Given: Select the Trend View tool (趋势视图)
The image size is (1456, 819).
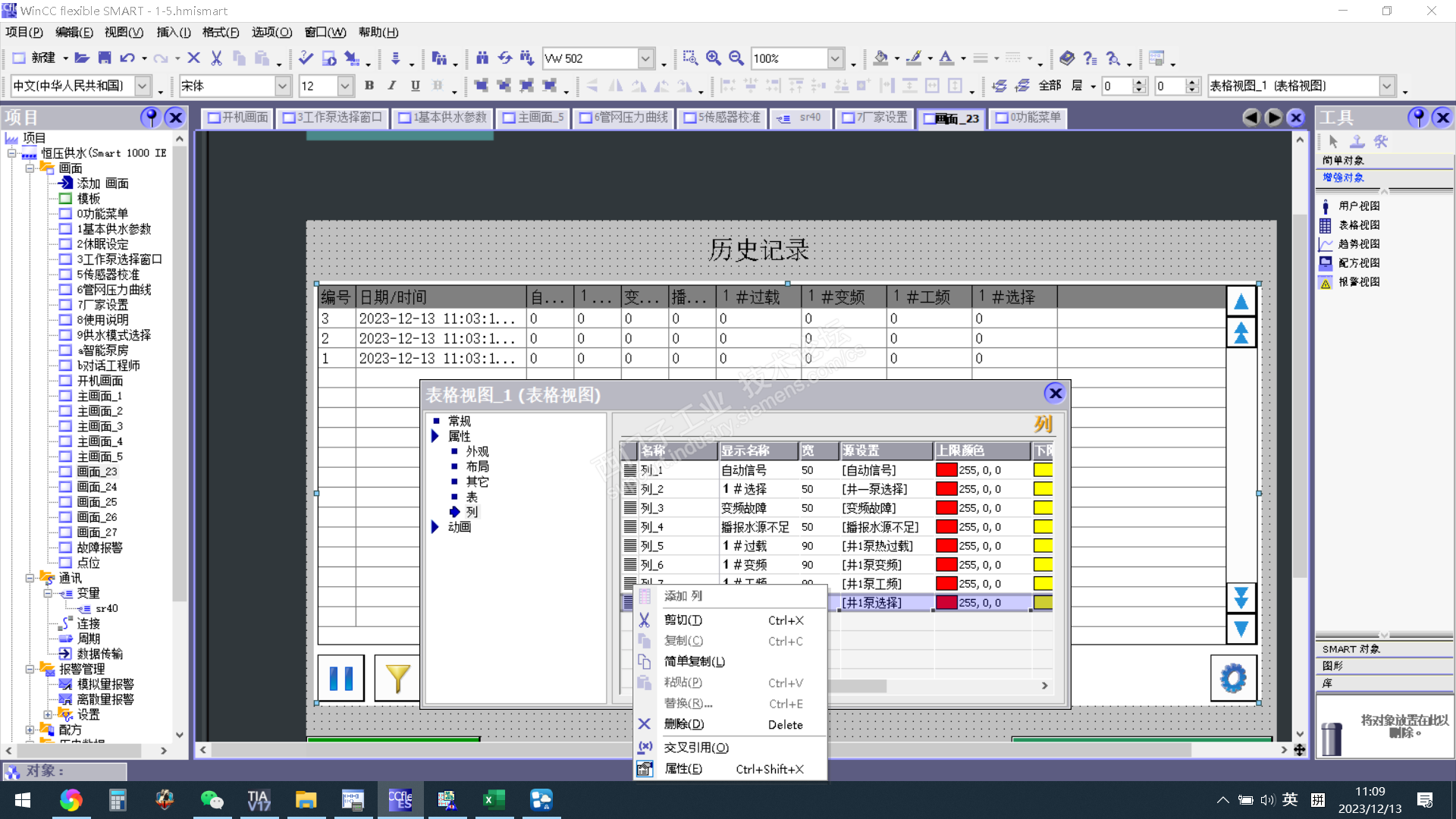Looking at the screenshot, I should [1357, 244].
